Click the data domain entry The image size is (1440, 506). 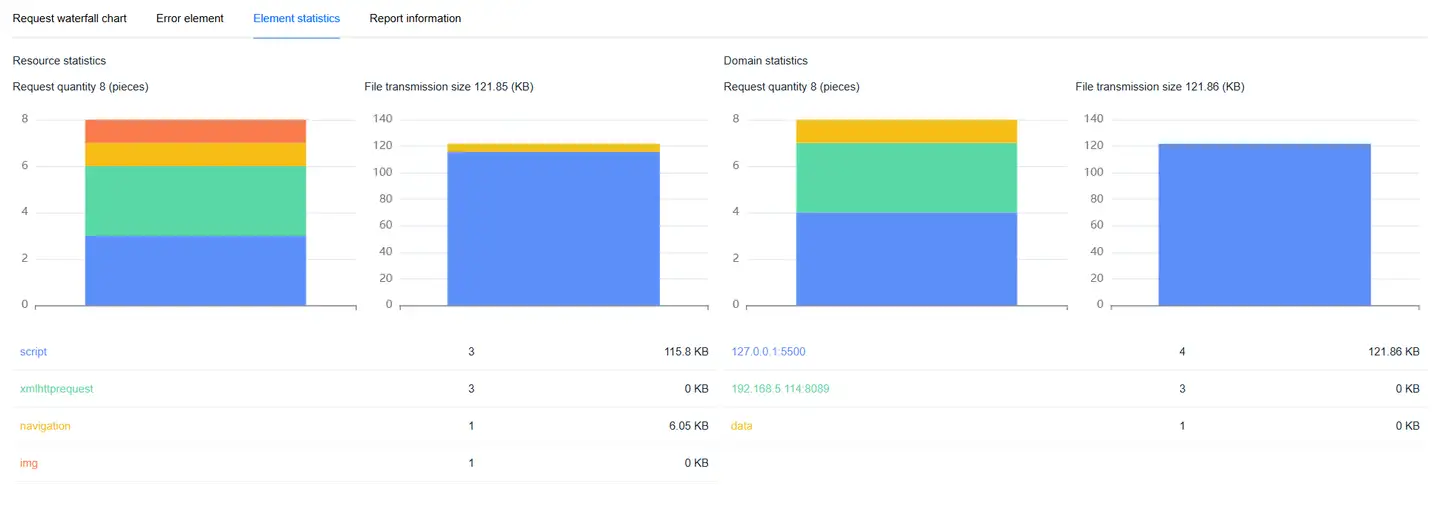(x=742, y=426)
